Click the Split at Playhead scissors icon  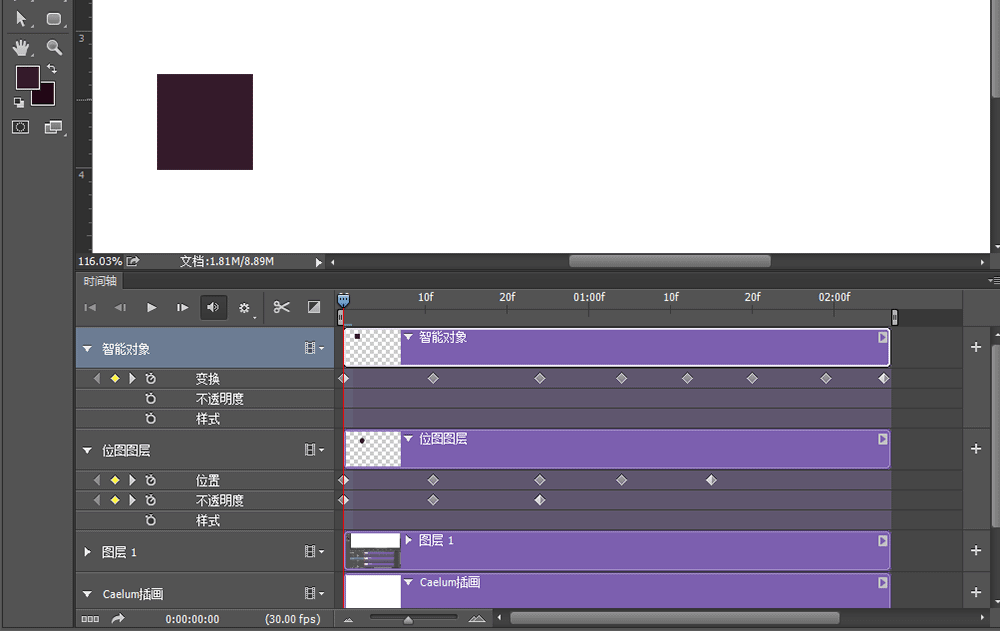click(281, 307)
